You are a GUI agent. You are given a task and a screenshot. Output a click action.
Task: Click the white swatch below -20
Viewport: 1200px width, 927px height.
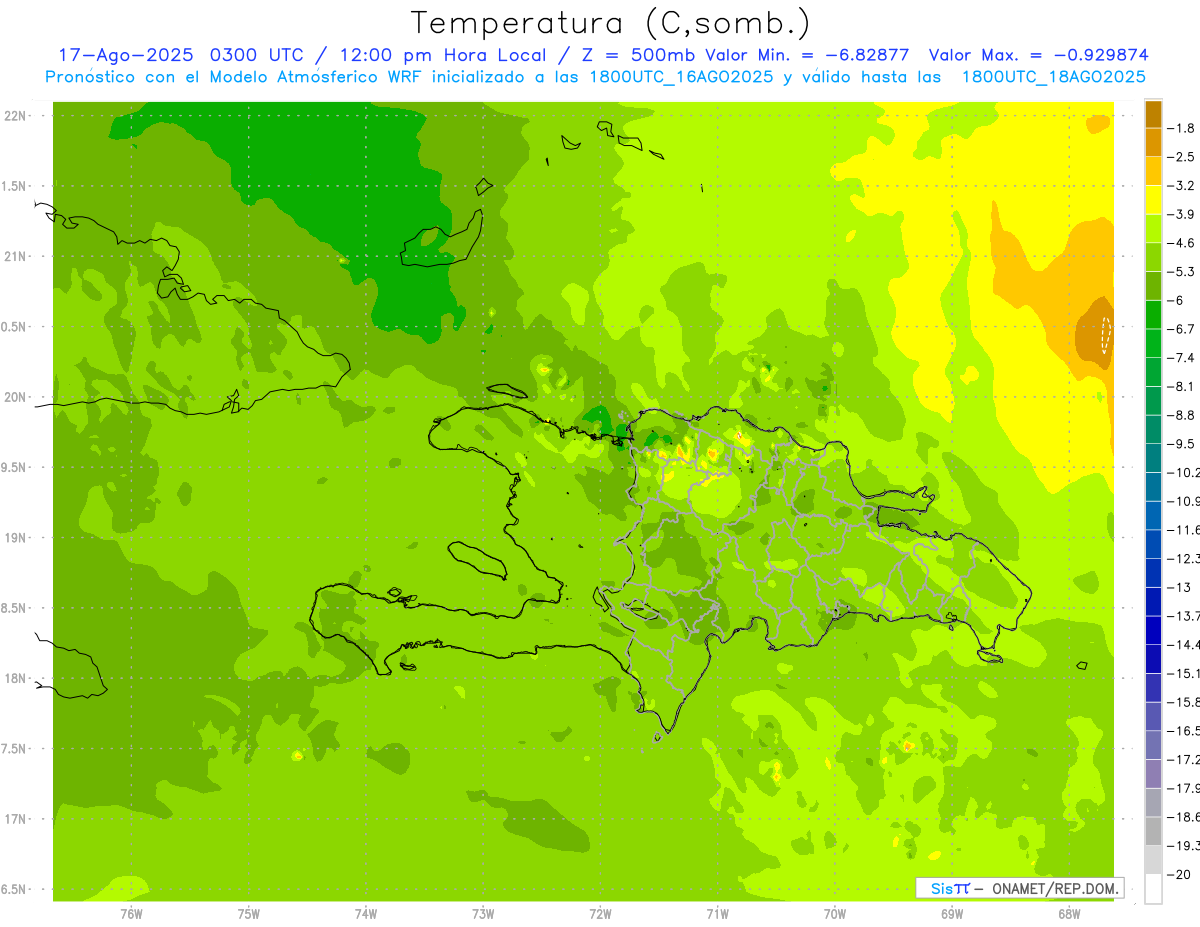[1153, 888]
